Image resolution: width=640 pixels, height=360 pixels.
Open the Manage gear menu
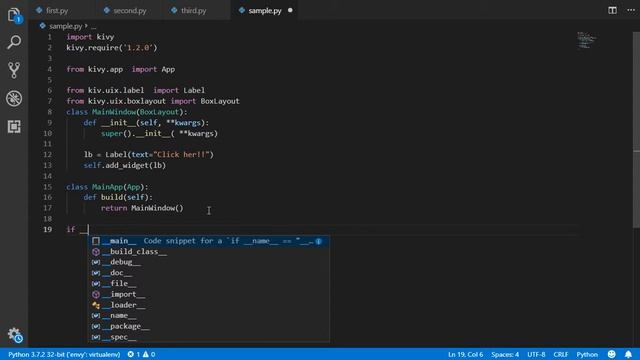(x=15, y=335)
